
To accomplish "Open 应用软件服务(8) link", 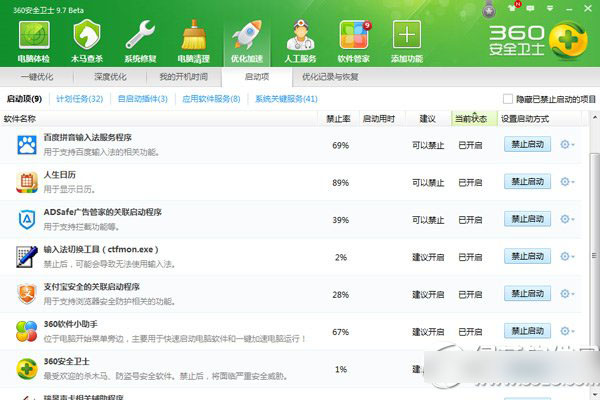I will [x=211, y=99].
